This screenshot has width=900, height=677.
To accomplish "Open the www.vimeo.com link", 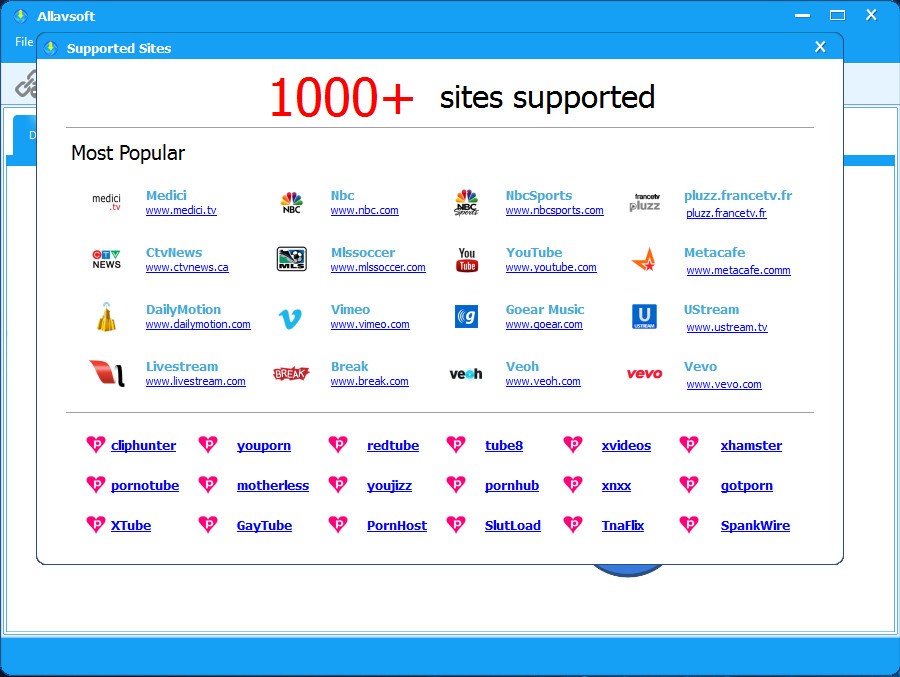I will pyautogui.click(x=370, y=324).
